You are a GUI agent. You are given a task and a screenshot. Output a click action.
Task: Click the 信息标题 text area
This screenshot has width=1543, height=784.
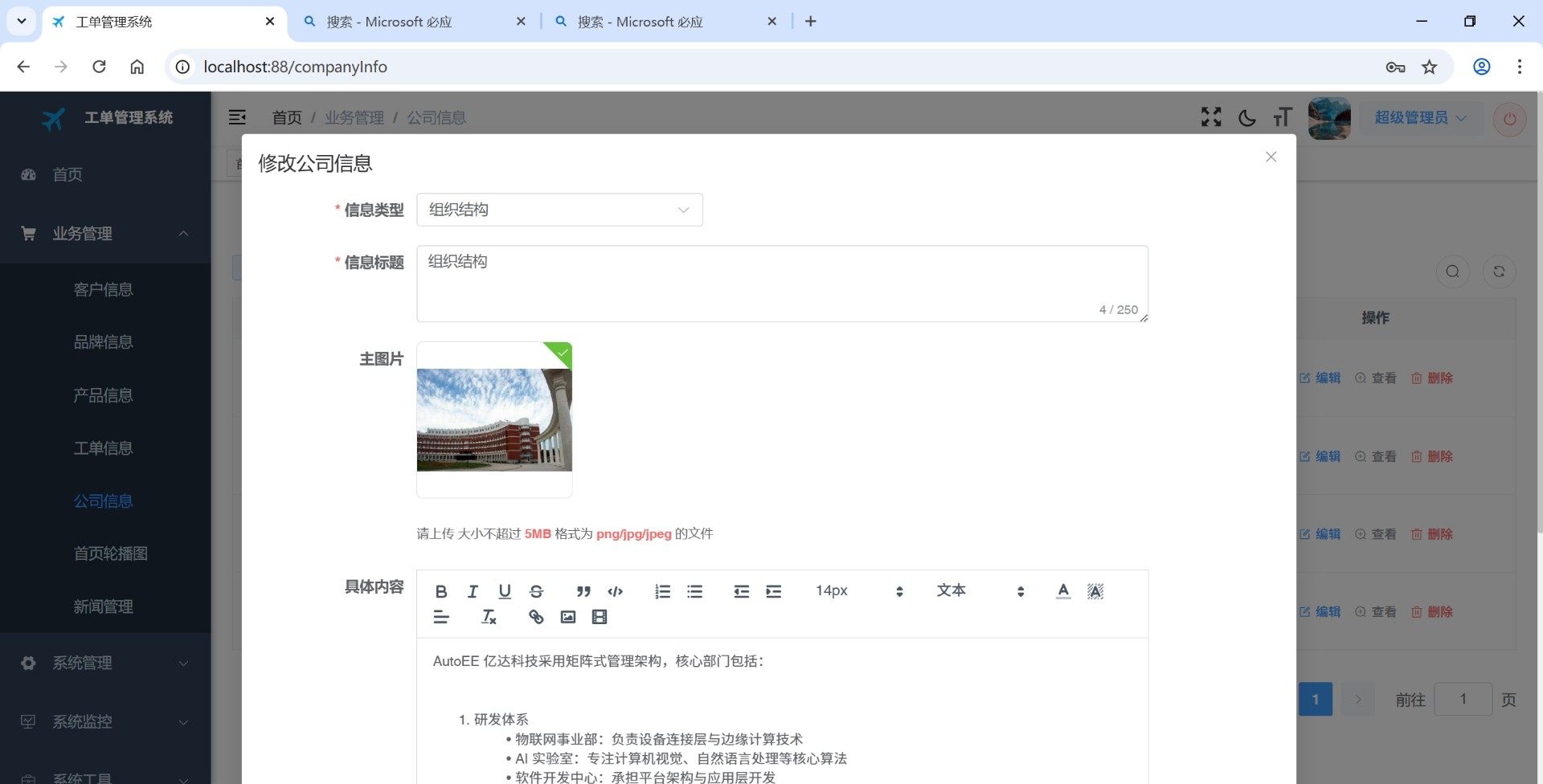pyautogui.click(x=781, y=283)
